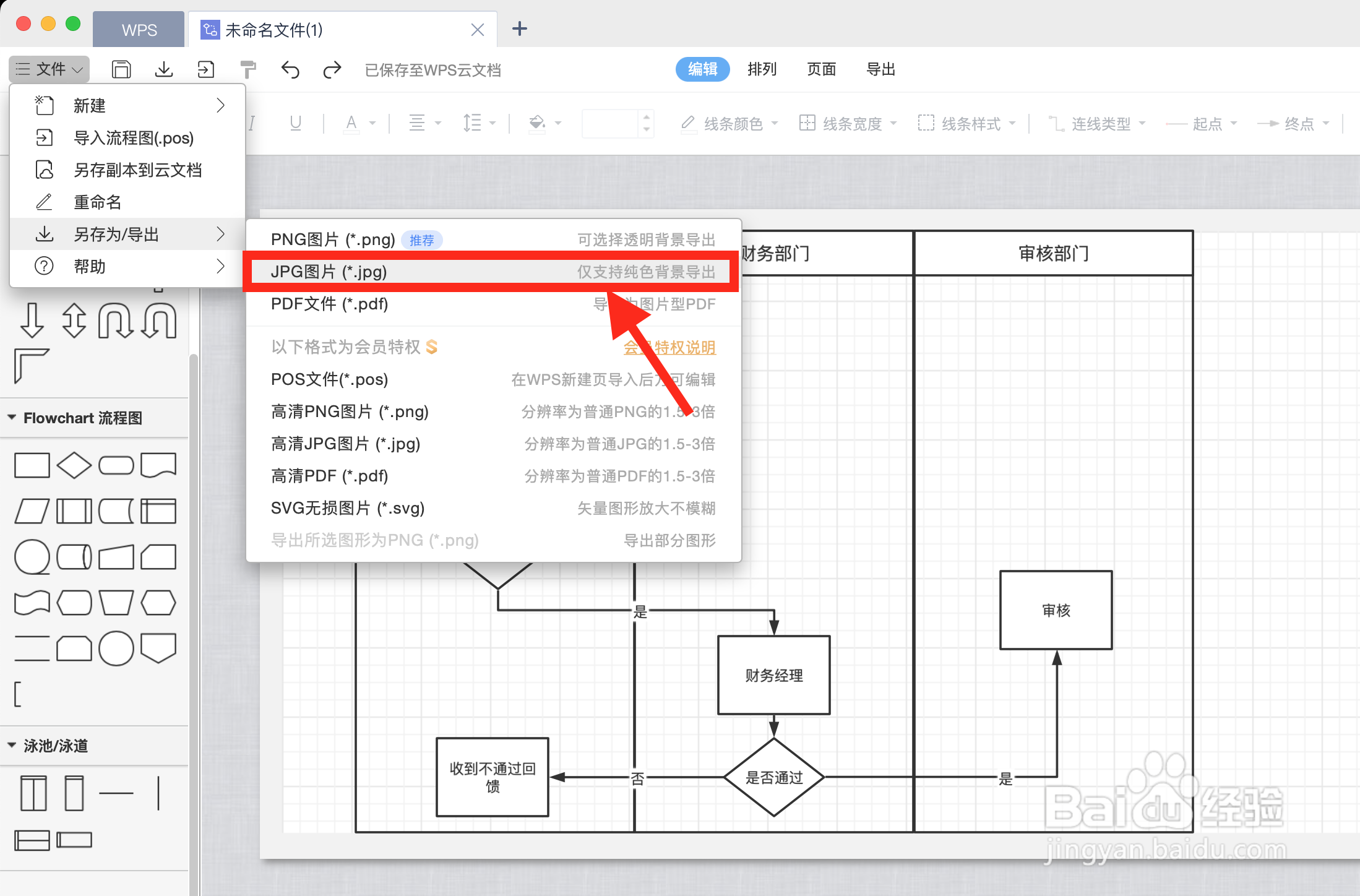Pick the diamond decision shape

pyautogui.click(x=74, y=465)
